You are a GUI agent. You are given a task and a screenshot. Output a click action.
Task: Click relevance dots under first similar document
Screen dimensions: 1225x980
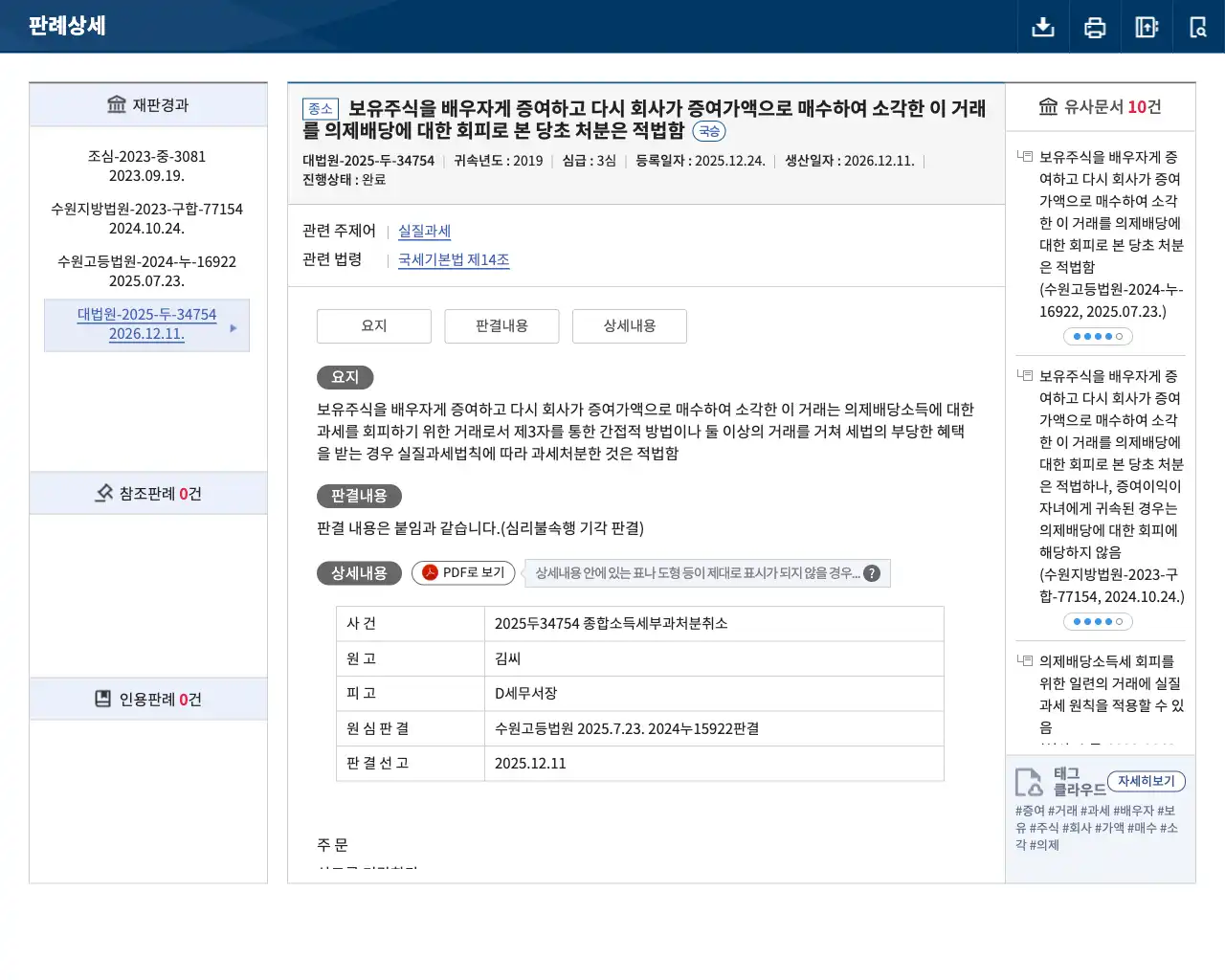tap(1099, 336)
